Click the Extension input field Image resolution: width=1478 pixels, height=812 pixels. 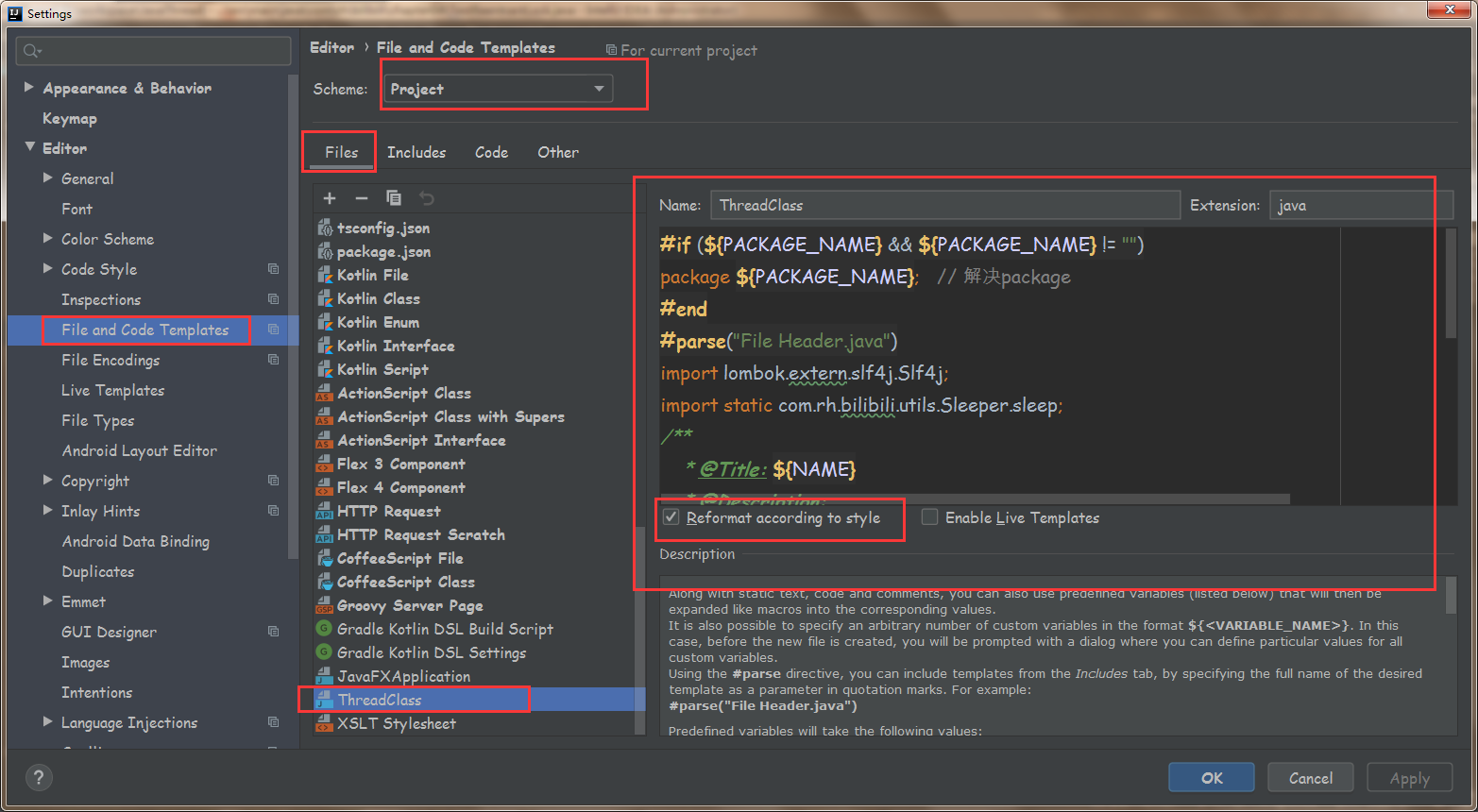coord(1361,205)
